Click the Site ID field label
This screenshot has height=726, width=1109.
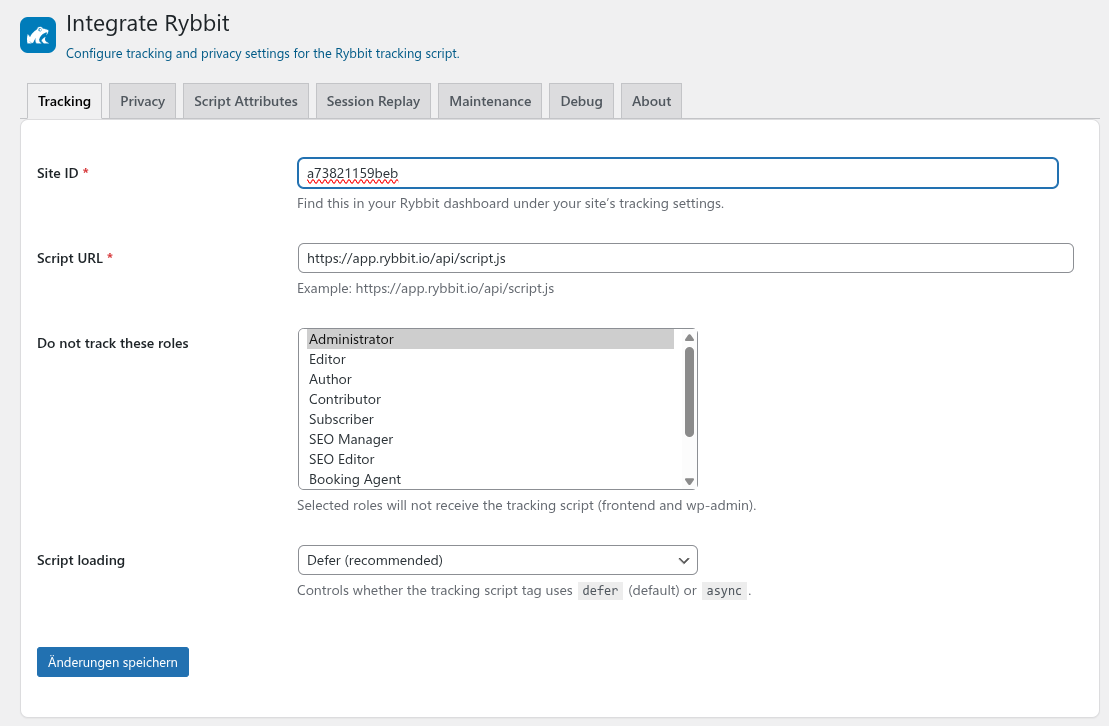(x=62, y=173)
